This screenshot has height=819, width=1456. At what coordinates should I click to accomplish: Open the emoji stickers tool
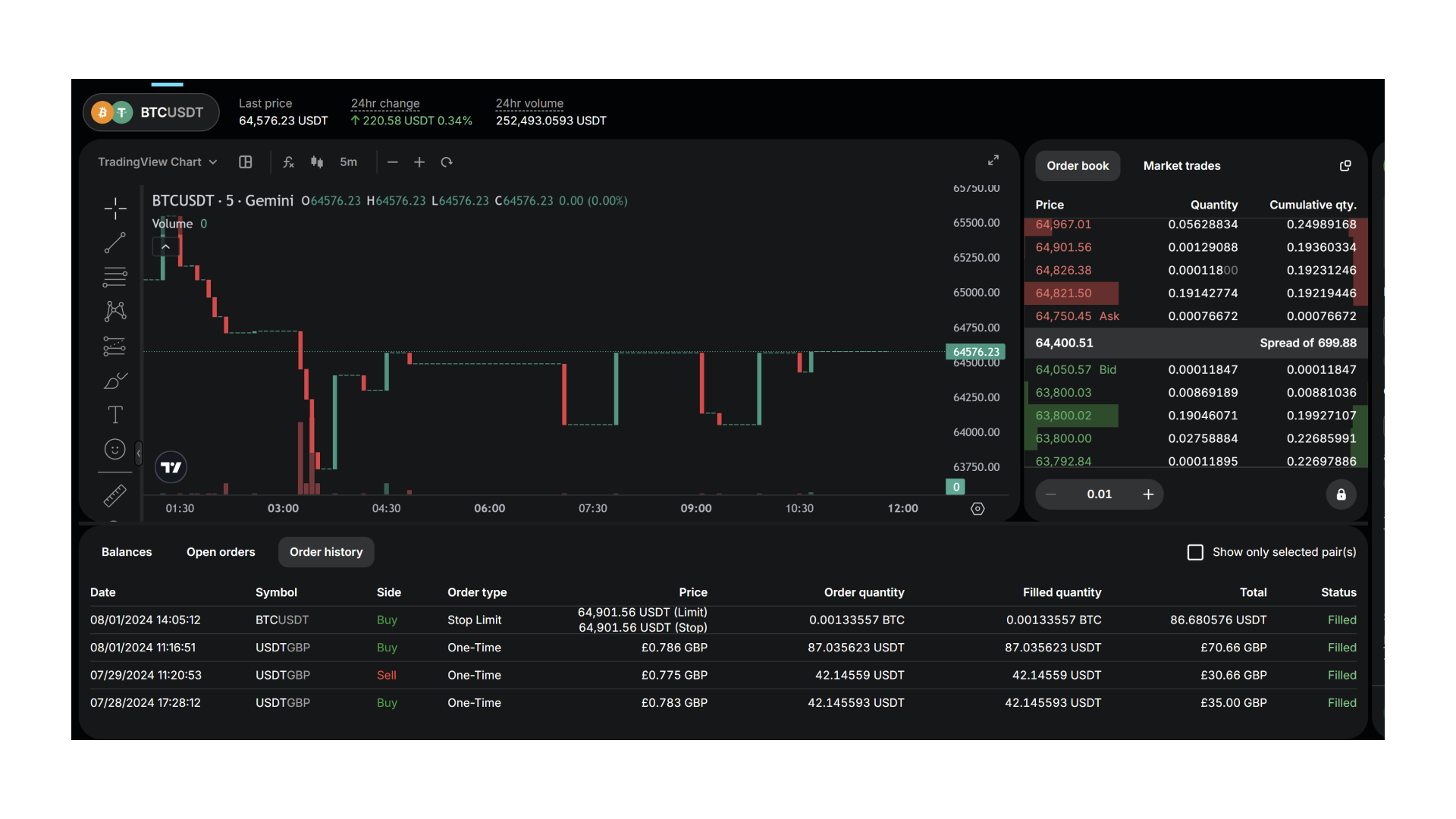(115, 449)
